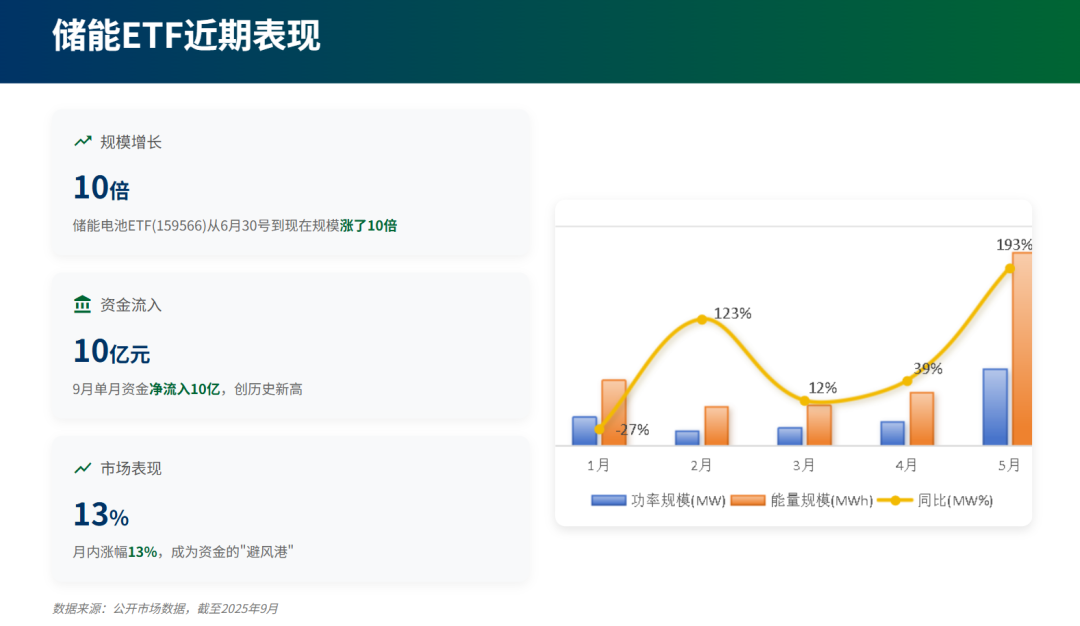Click the large 13% market performance figure

101,515
